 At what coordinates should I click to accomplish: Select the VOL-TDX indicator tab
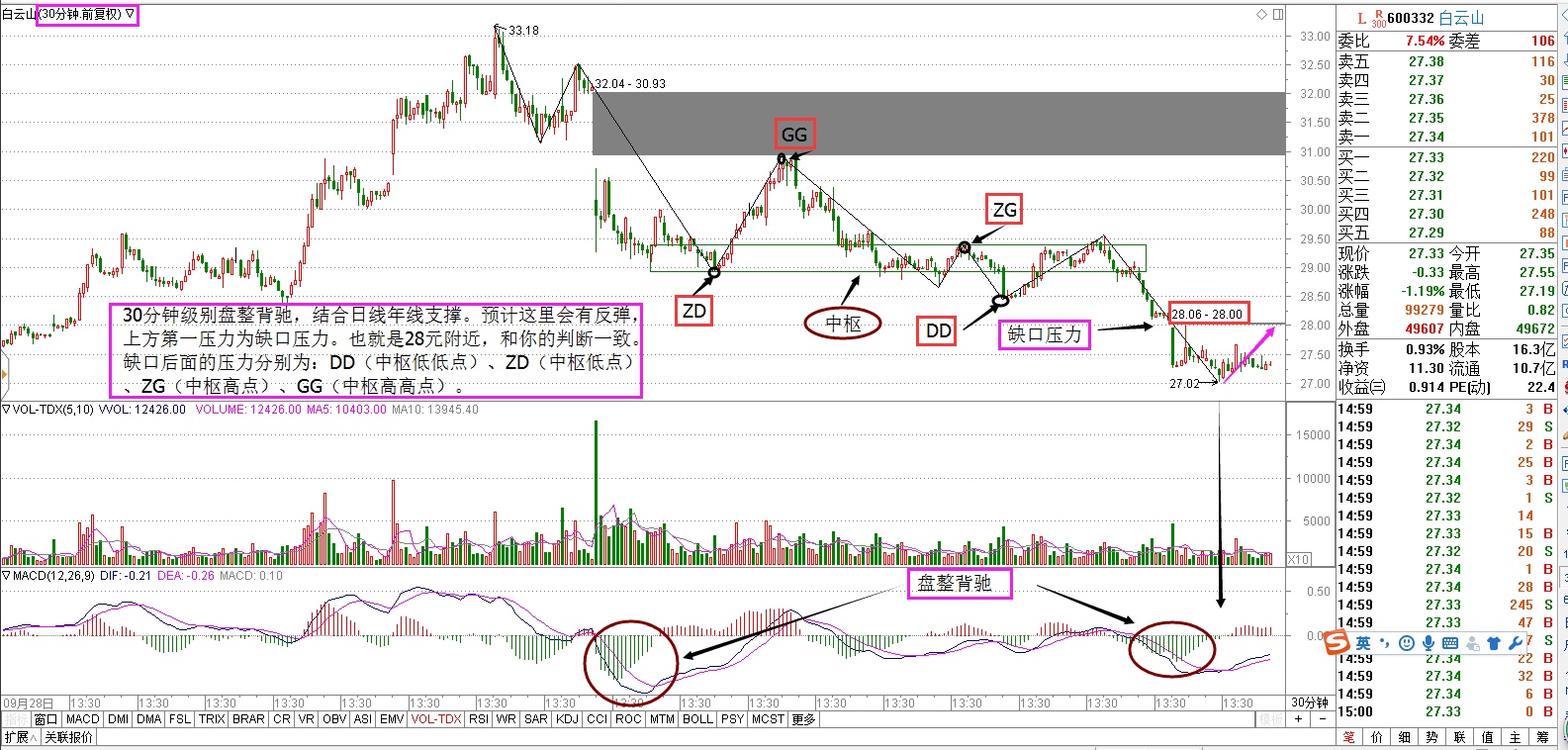pyautogui.click(x=436, y=719)
